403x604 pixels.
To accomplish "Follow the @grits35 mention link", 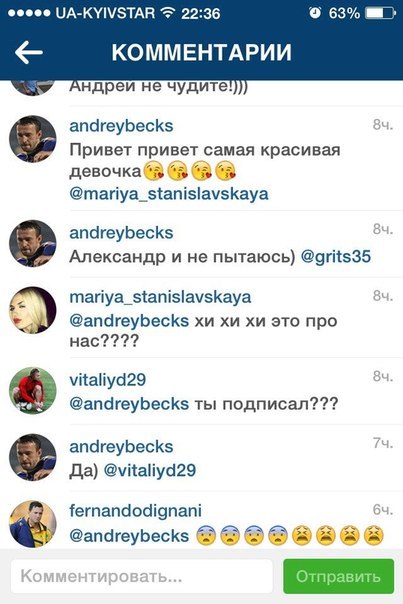I will (336, 257).
